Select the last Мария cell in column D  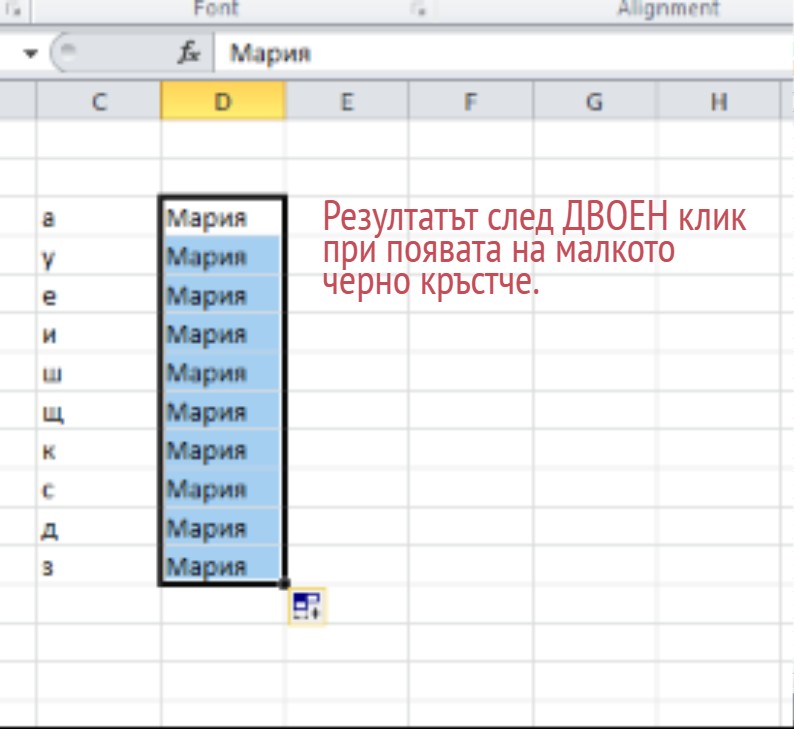pos(222,568)
